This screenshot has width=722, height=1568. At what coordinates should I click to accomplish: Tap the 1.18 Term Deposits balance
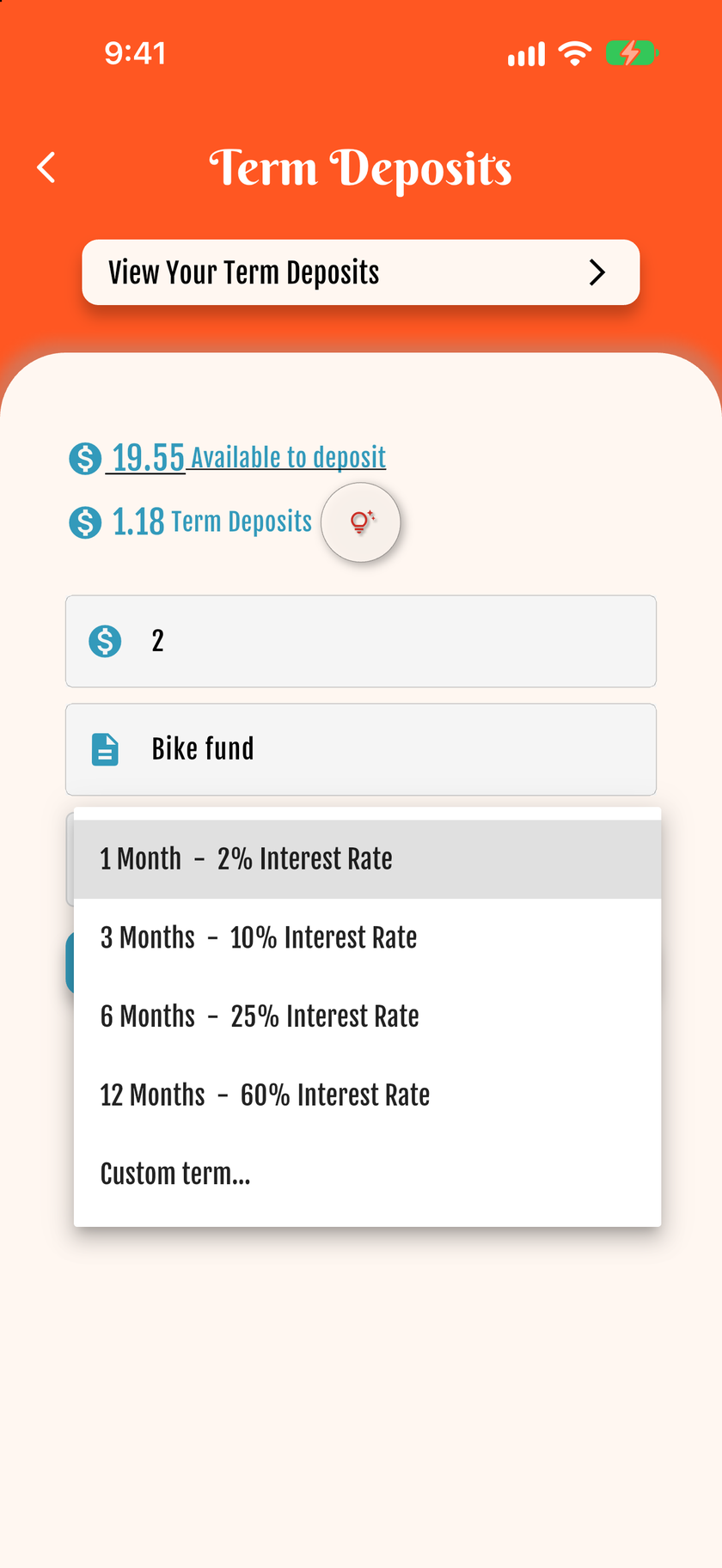[212, 522]
